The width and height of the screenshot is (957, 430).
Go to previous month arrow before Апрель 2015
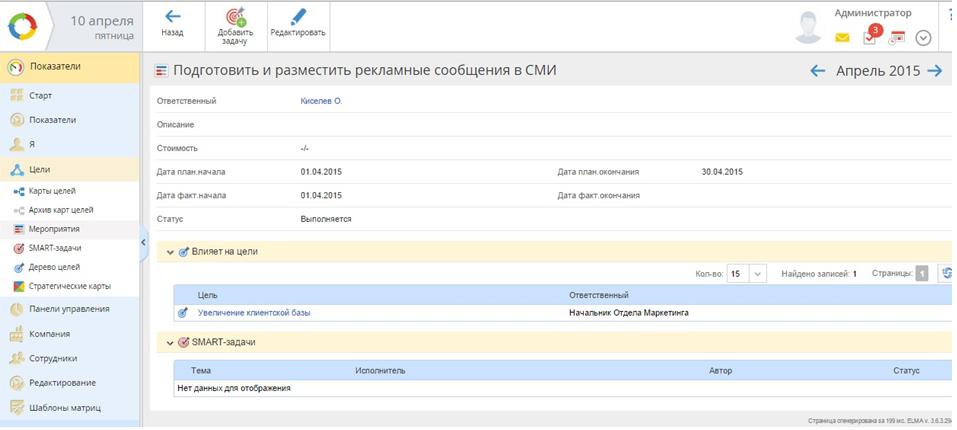(817, 71)
